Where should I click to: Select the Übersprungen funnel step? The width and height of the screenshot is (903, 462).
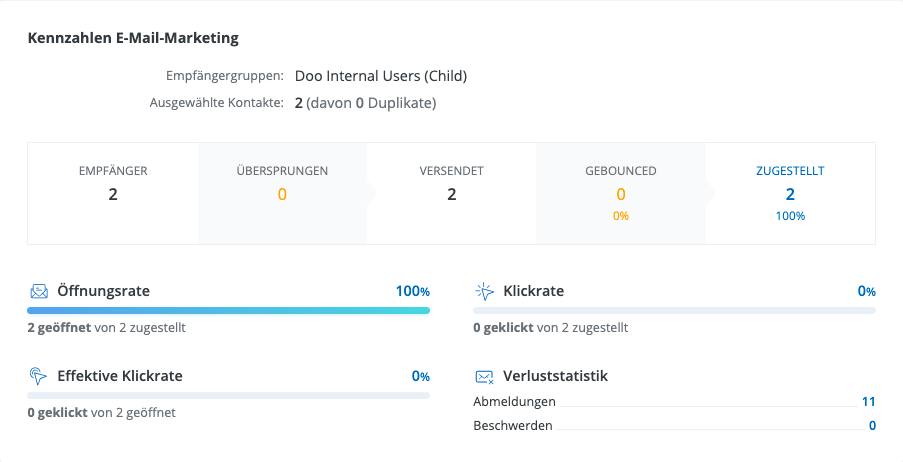point(282,193)
